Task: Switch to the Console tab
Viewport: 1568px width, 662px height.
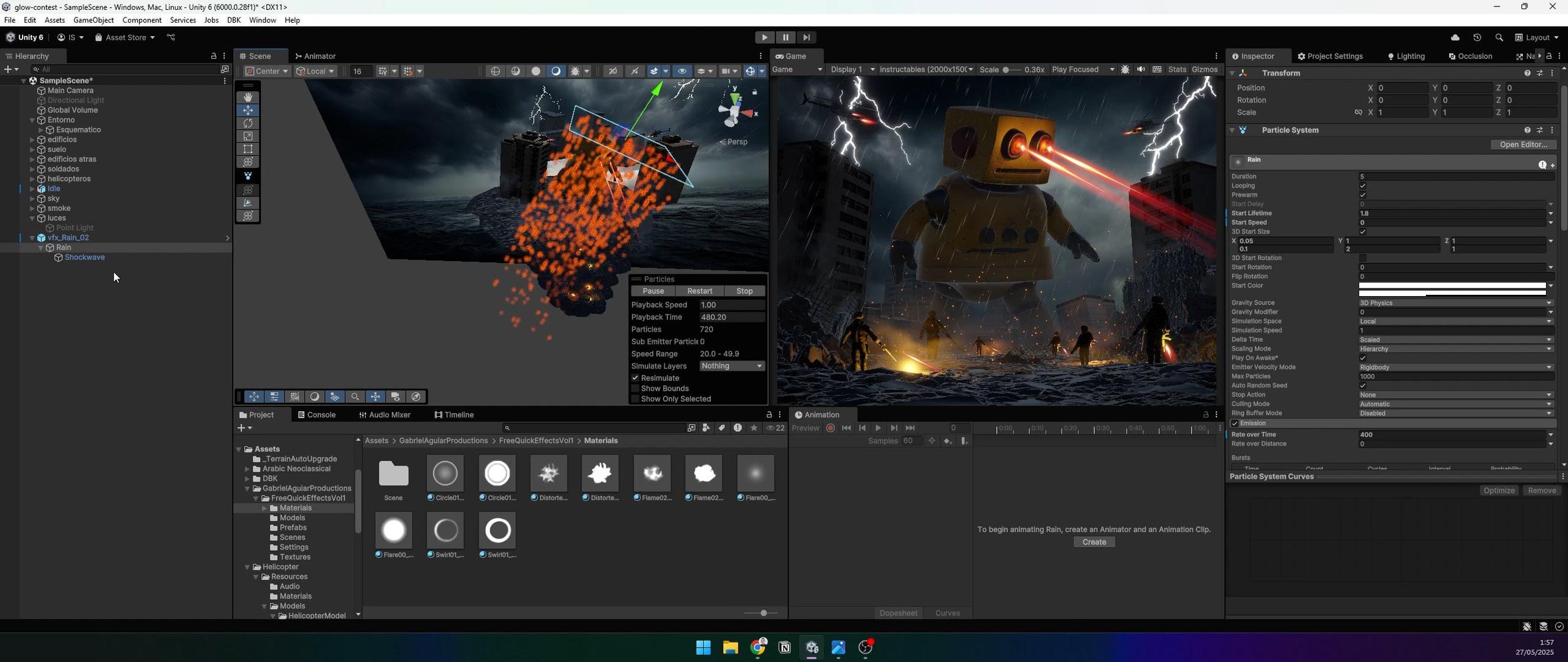Action: (317, 415)
